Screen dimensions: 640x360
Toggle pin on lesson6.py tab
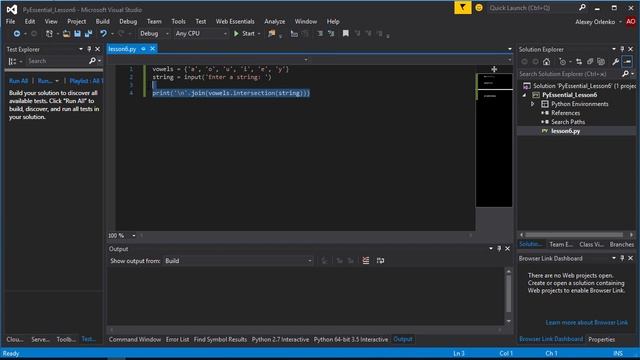143,49
